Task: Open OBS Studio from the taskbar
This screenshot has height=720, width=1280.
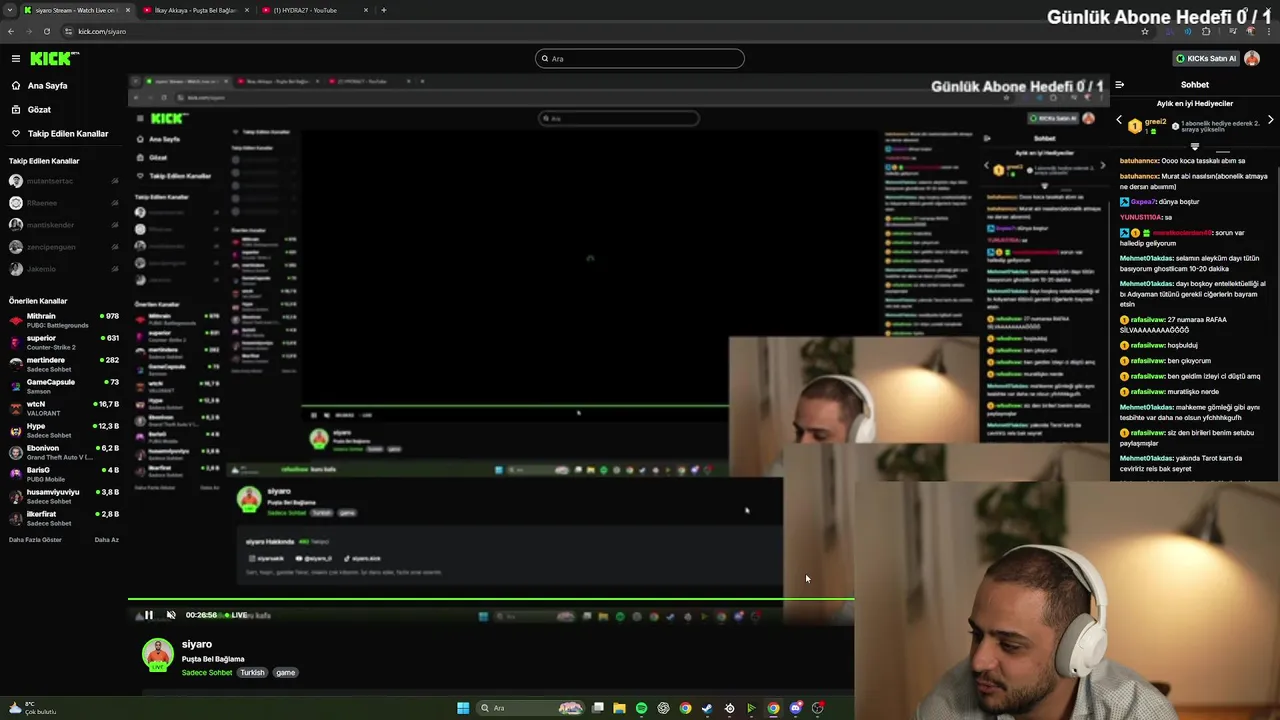Action: click(817, 708)
